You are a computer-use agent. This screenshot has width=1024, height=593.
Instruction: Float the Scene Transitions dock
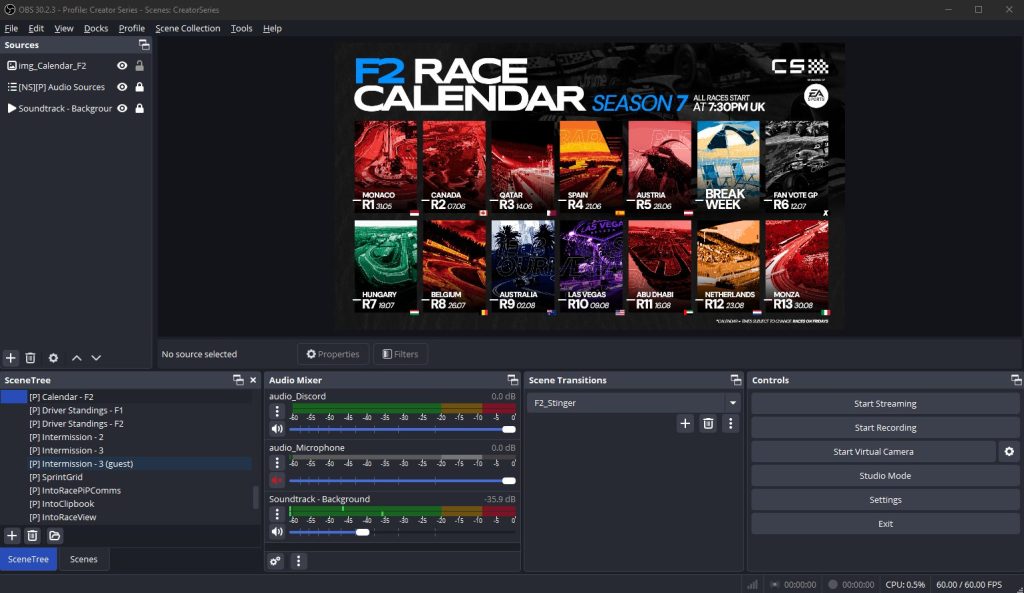[736, 380]
